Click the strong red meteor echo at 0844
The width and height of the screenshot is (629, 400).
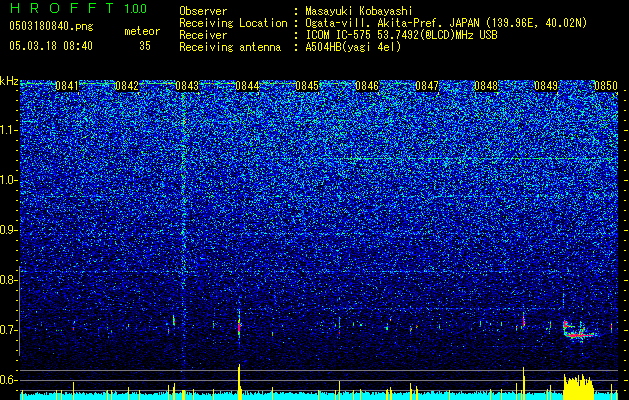(239, 326)
